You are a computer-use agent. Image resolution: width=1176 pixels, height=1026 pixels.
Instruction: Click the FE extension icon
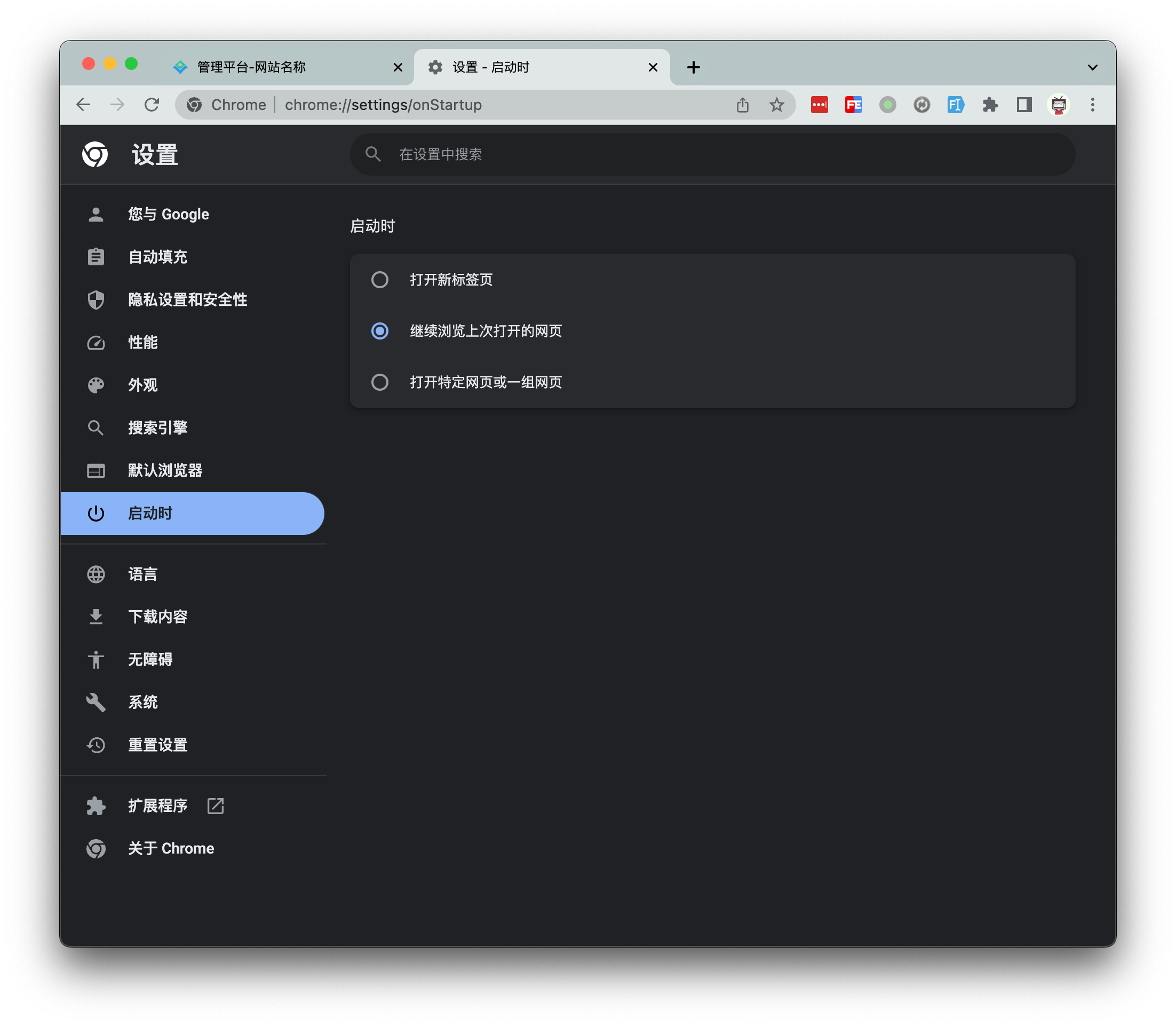853,105
